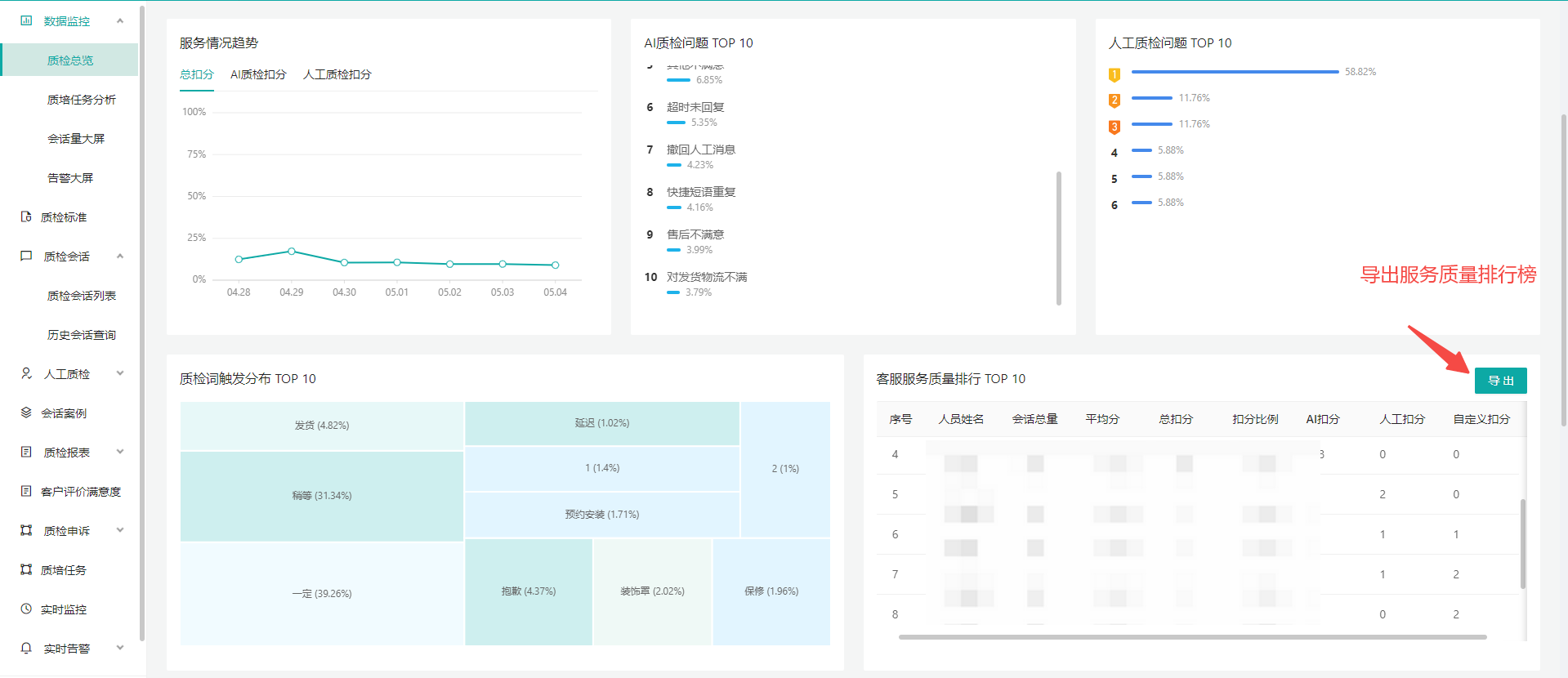Open 质检总览 page
1568x678 pixels.
pyautogui.click(x=70, y=60)
